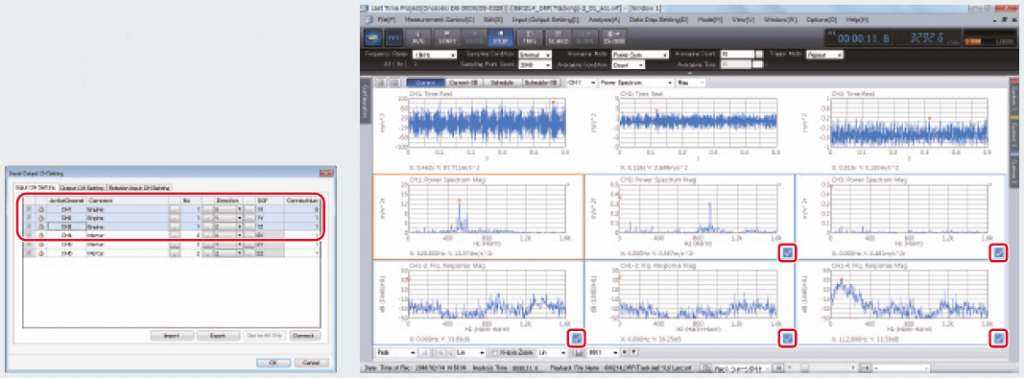Switch to the Output CH Setting tab
Viewport: 1024px width, 378px height.
[83, 187]
